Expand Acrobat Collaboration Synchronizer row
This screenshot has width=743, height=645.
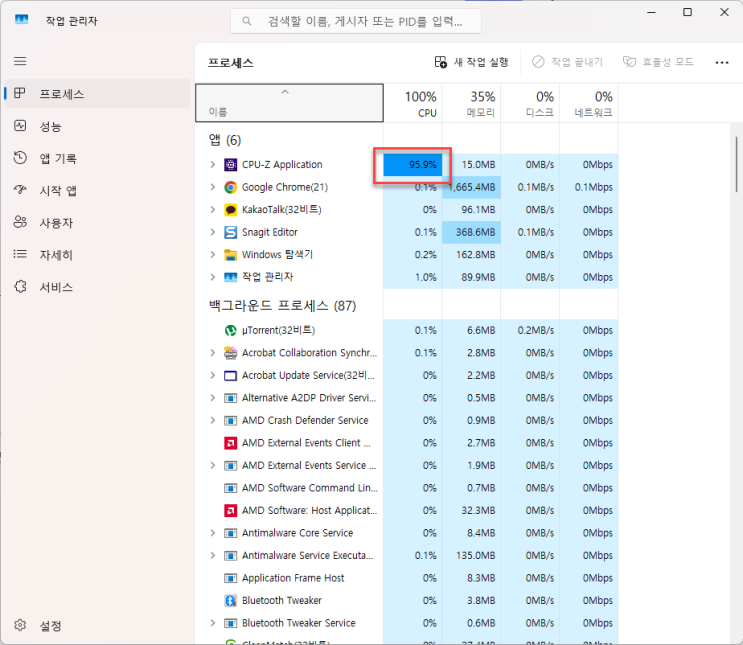[213, 353]
